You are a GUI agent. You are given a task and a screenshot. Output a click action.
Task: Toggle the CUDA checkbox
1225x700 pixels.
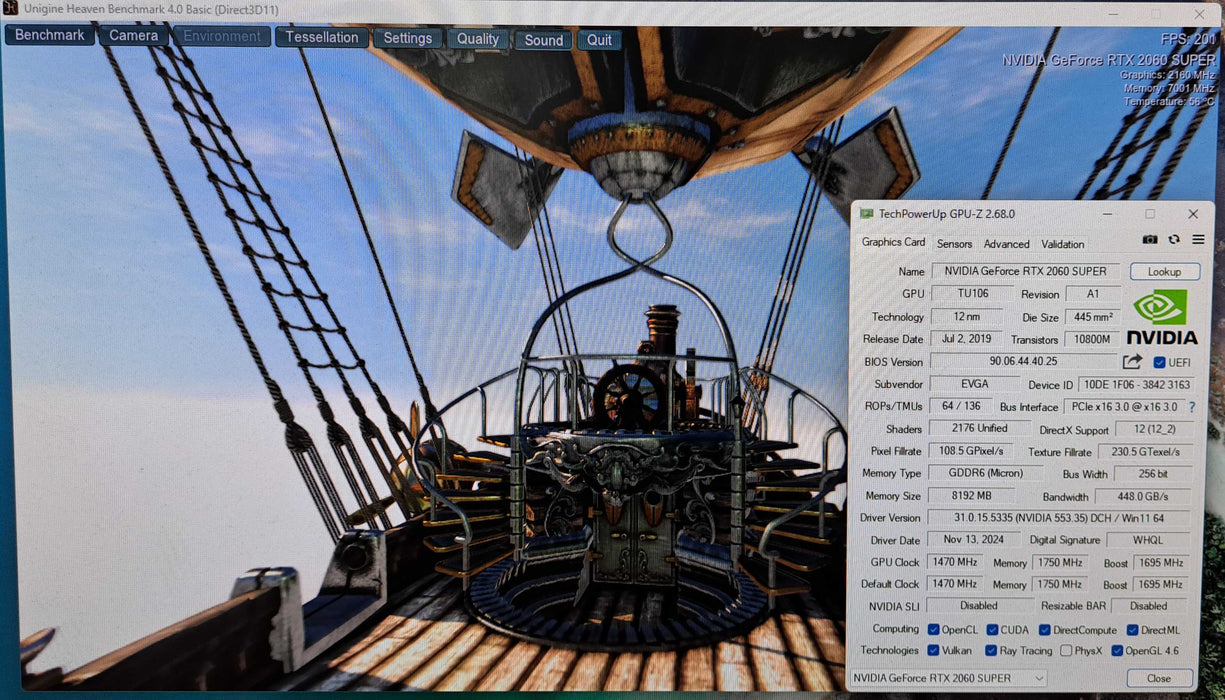[x=992, y=629]
